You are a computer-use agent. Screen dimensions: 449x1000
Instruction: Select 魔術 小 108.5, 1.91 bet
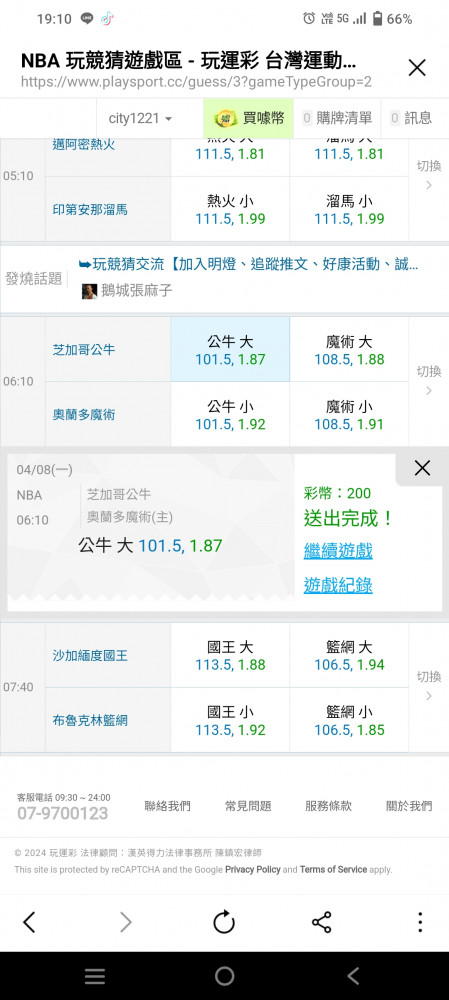pos(349,415)
